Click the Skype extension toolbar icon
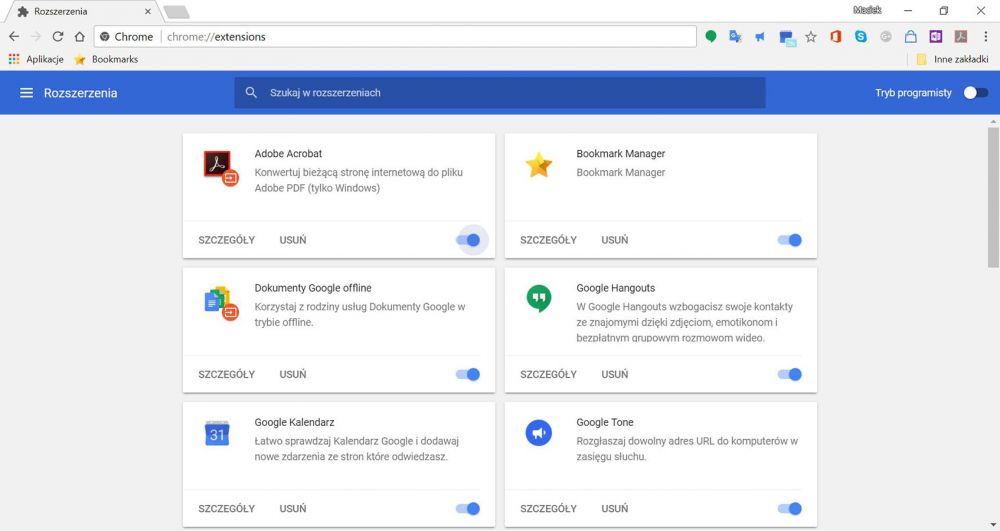The width and height of the screenshot is (1000, 531). click(x=861, y=36)
